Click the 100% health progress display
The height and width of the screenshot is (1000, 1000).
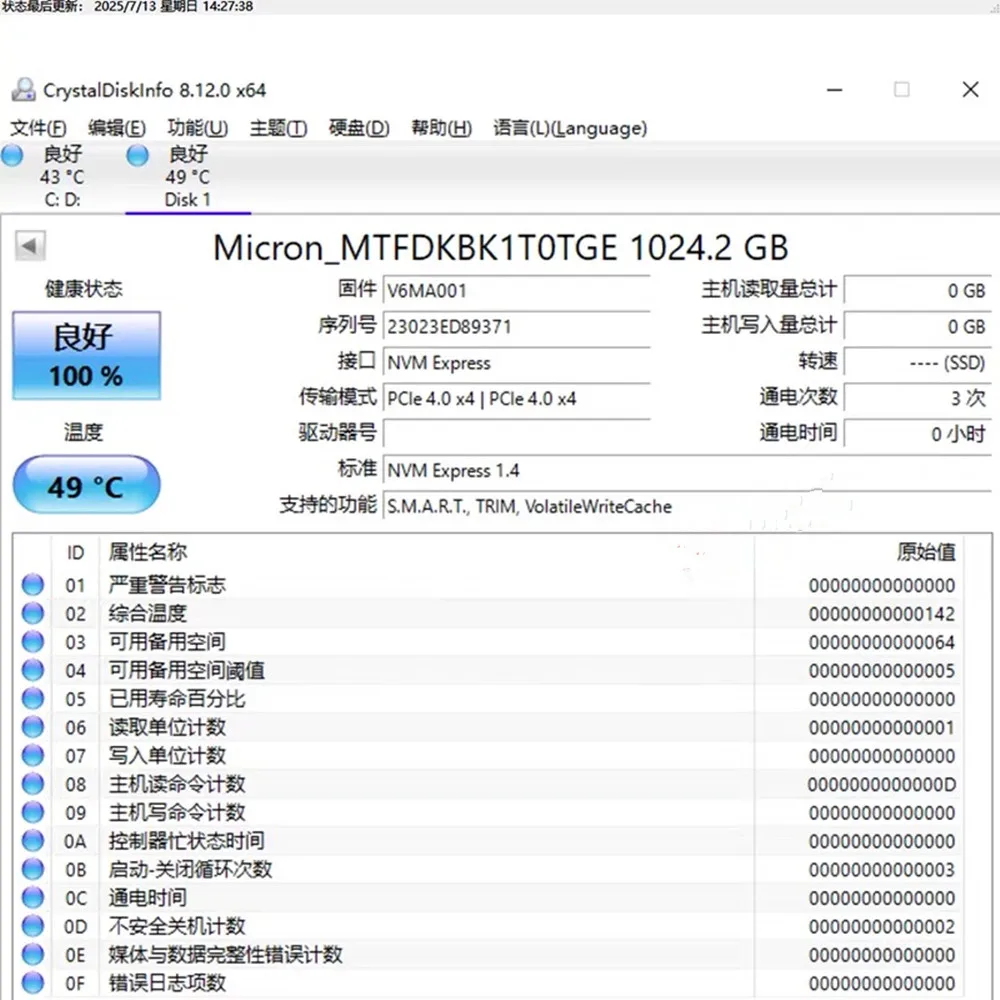click(x=86, y=375)
